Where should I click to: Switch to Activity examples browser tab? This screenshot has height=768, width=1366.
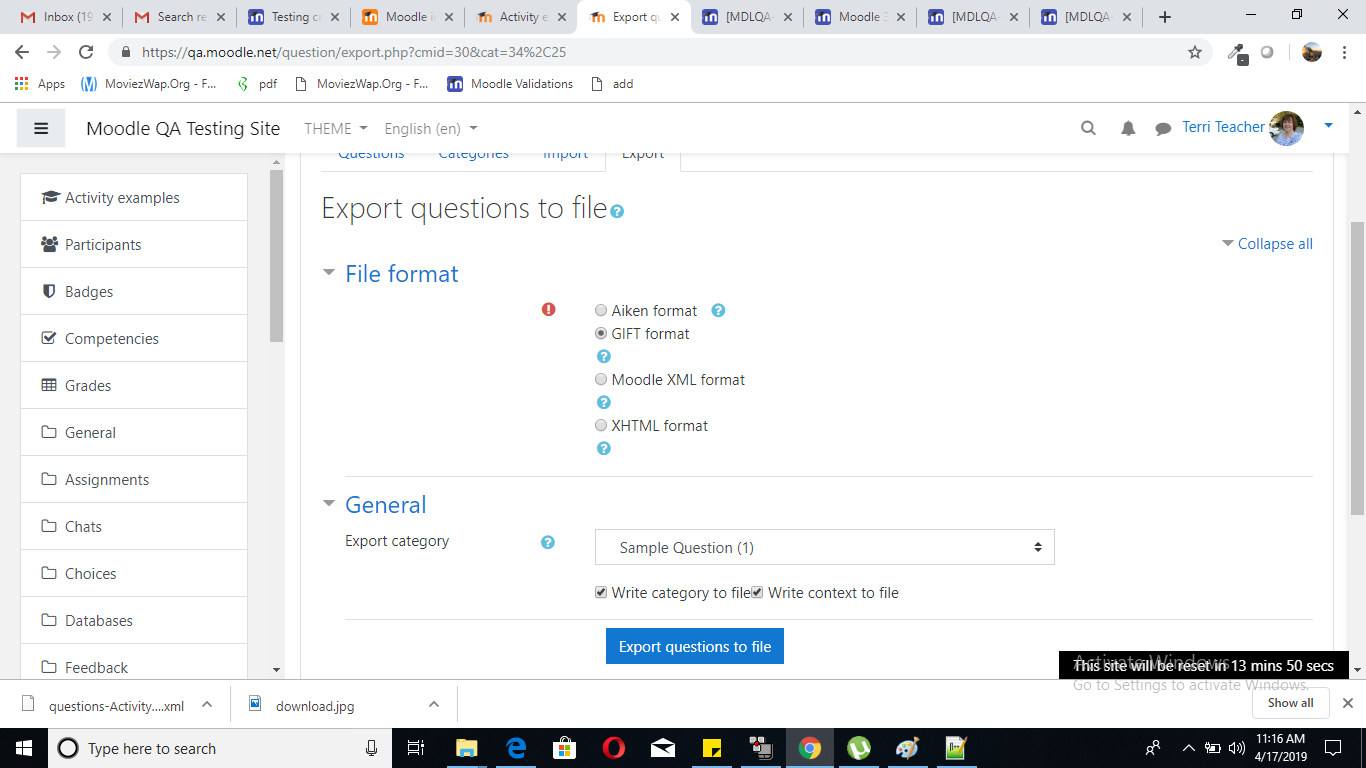point(521,17)
